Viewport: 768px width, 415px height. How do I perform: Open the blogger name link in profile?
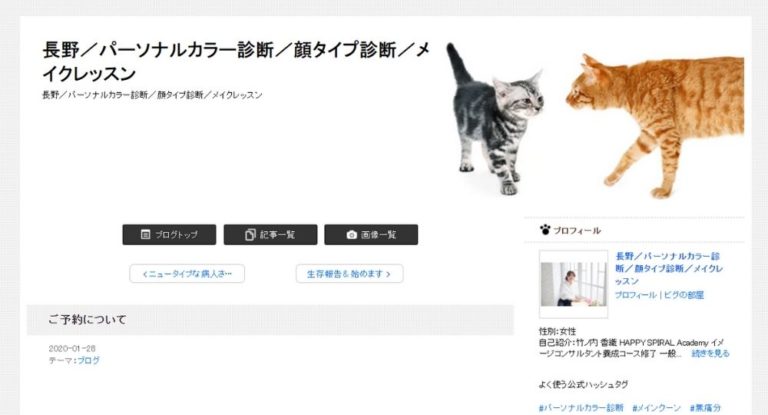pyautogui.click(x=669, y=269)
